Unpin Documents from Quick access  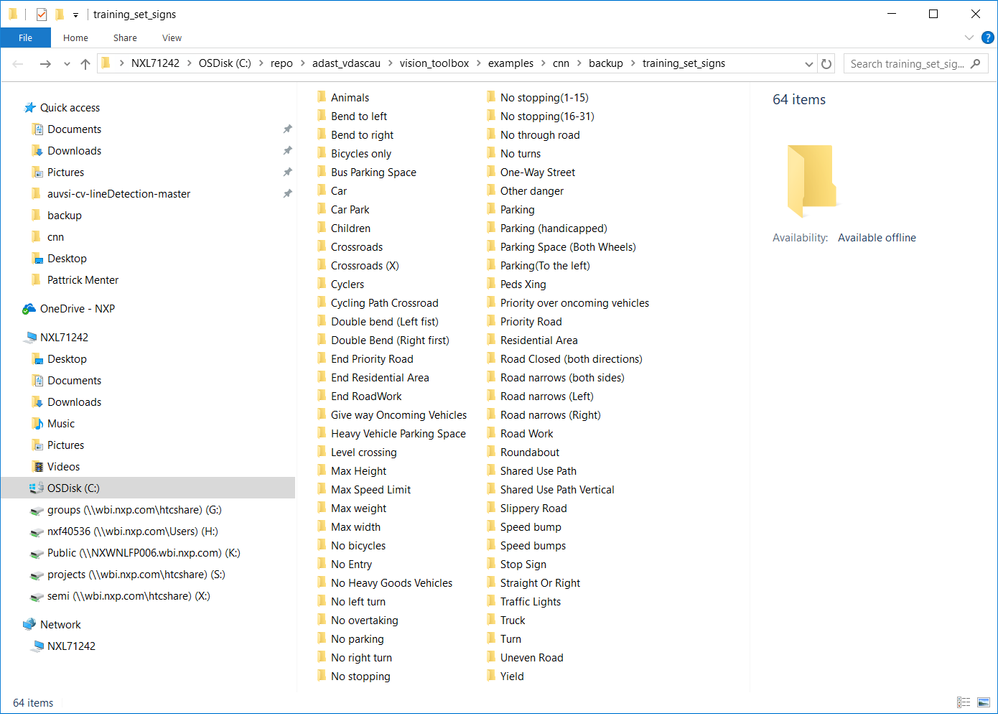click(x=287, y=129)
